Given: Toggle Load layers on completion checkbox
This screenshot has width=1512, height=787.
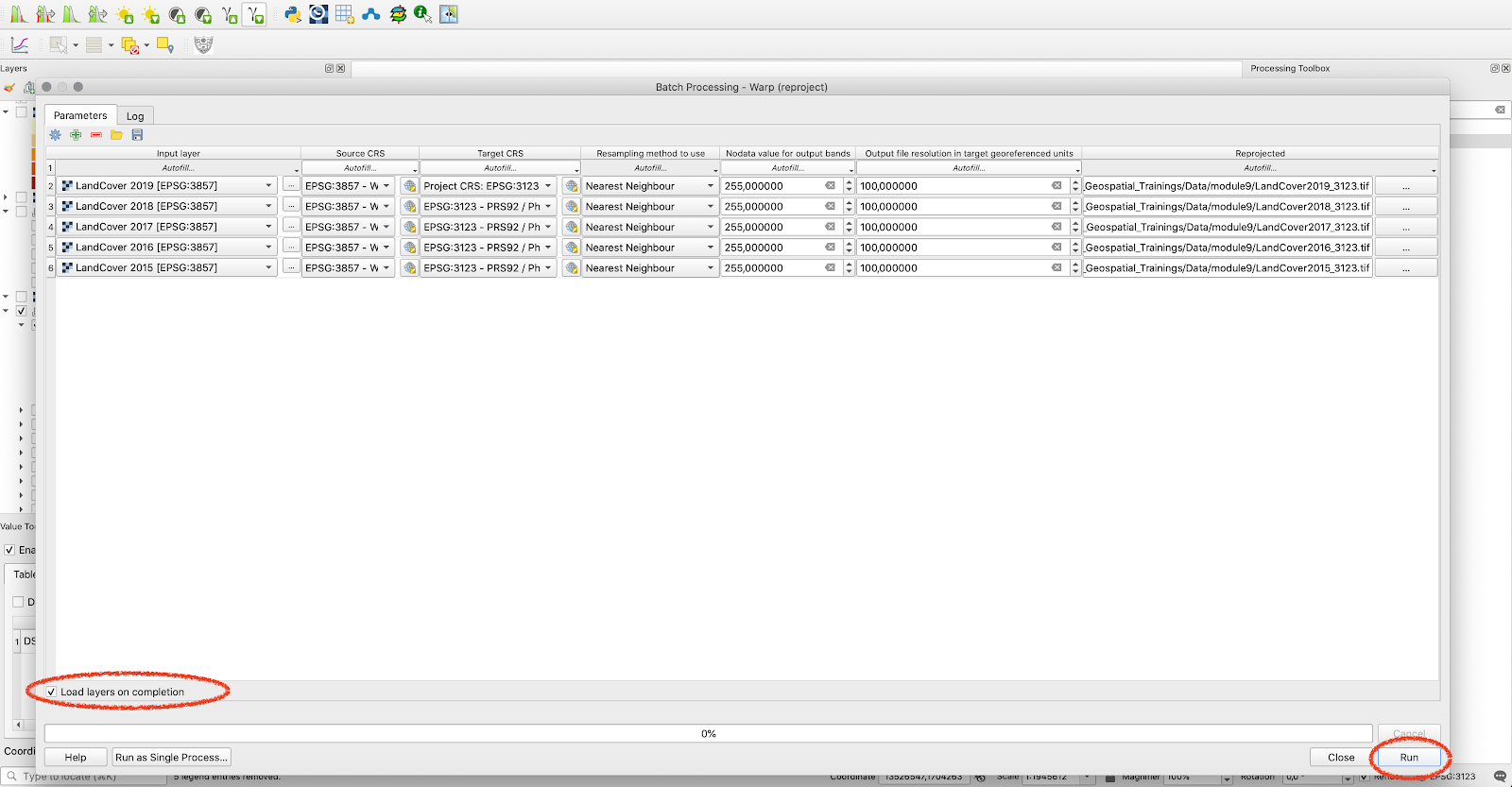Looking at the screenshot, I should 52,693.
